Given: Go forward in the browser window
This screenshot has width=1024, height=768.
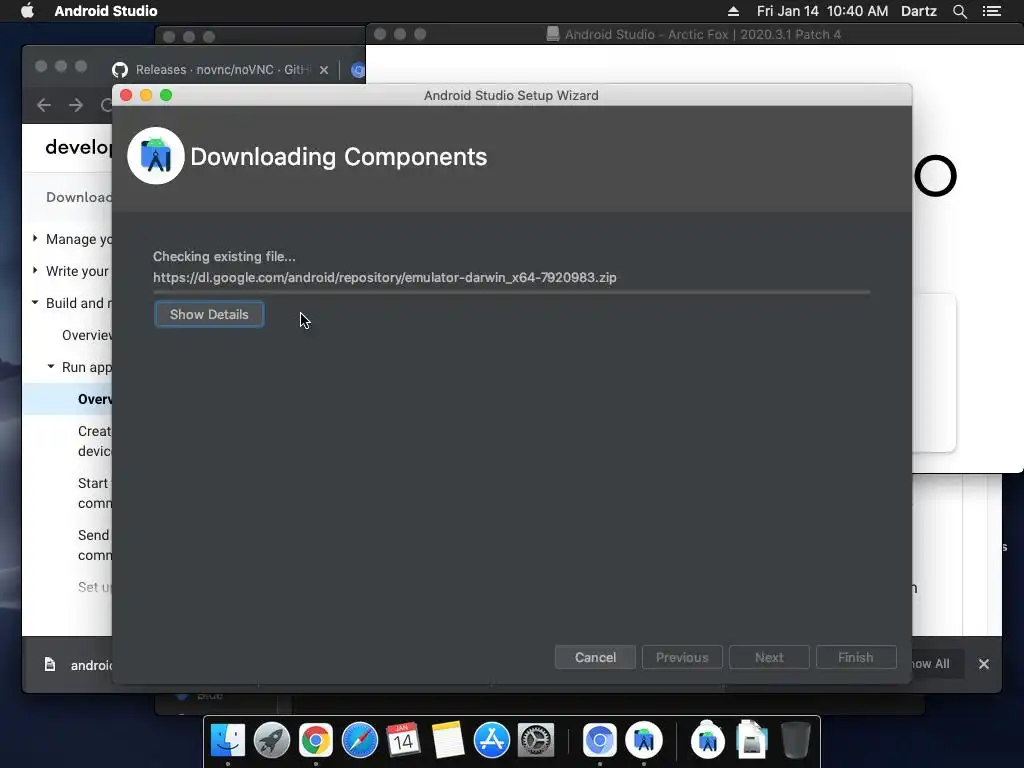Looking at the screenshot, I should click(x=76, y=104).
